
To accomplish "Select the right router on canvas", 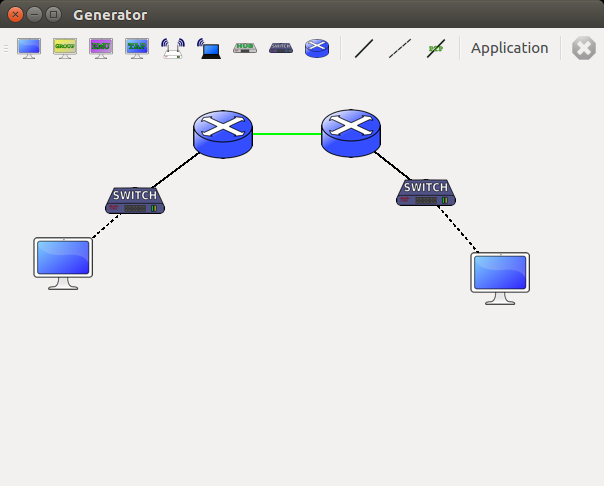I will point(351,133).
